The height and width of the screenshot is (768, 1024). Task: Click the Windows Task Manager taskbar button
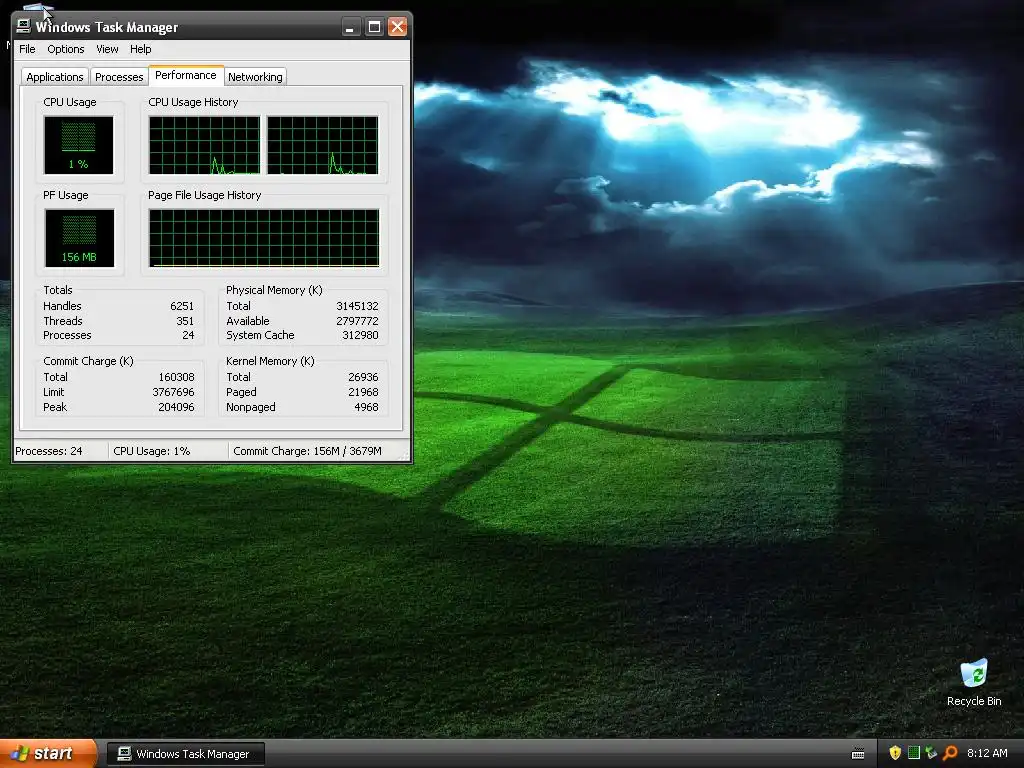185,754
